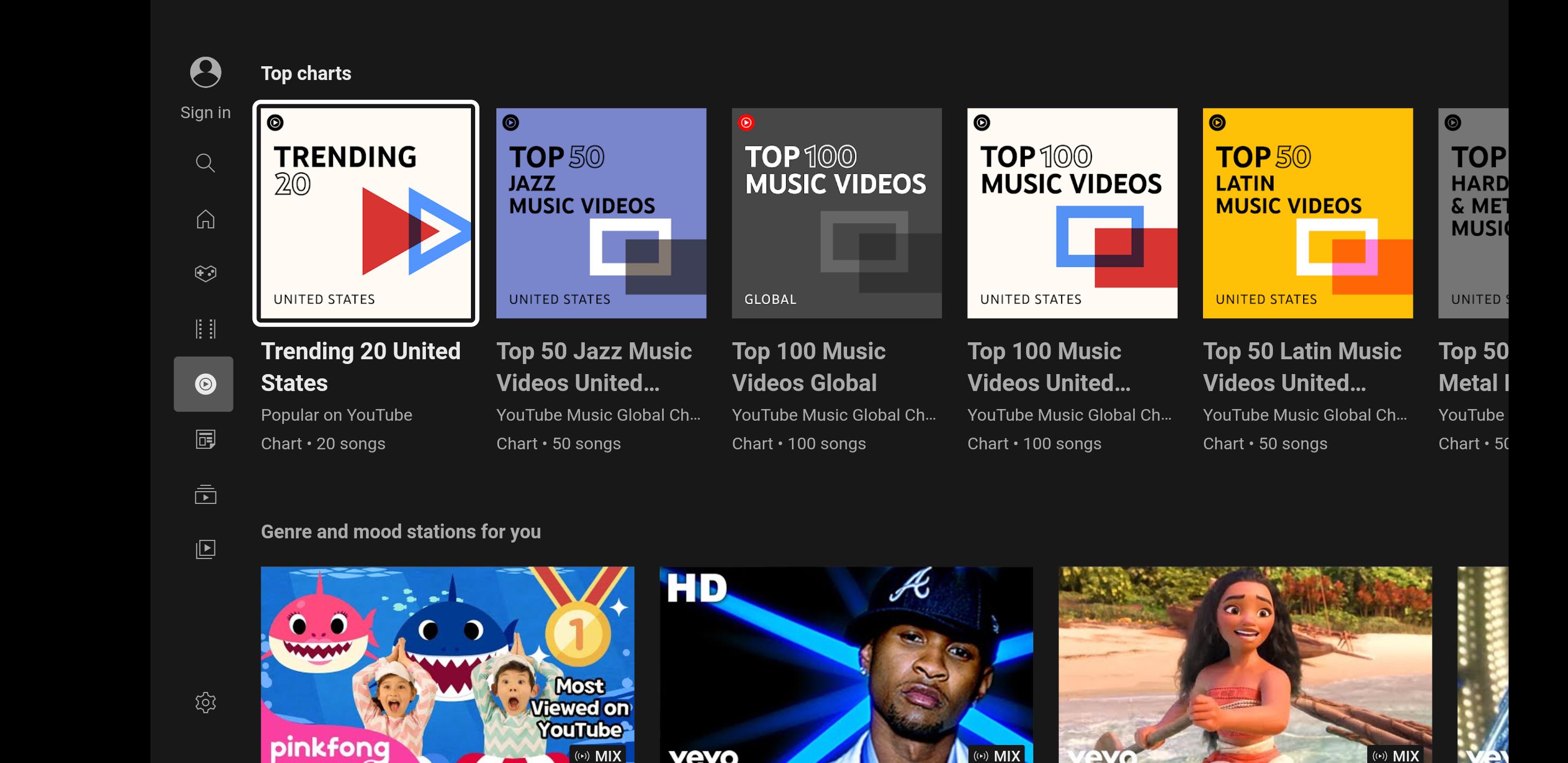Play the Pinkfong Baby Shark mix
1568x763 pixels.
[x=448, y=665]
